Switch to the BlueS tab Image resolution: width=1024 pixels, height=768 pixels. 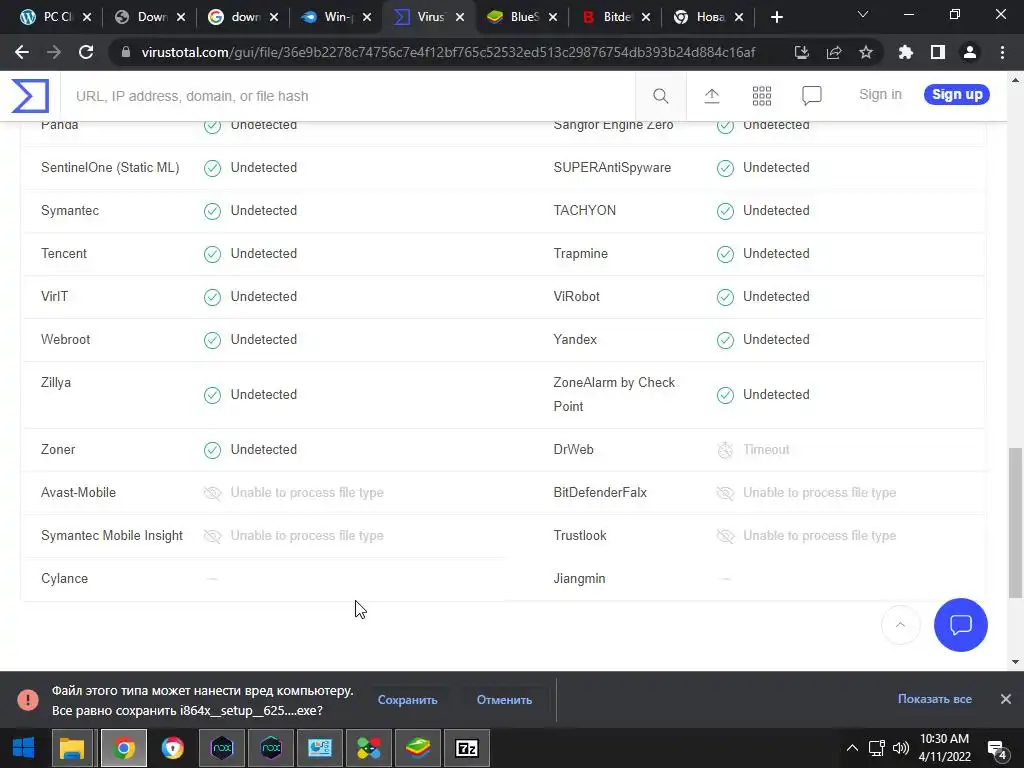click(521, 17)
